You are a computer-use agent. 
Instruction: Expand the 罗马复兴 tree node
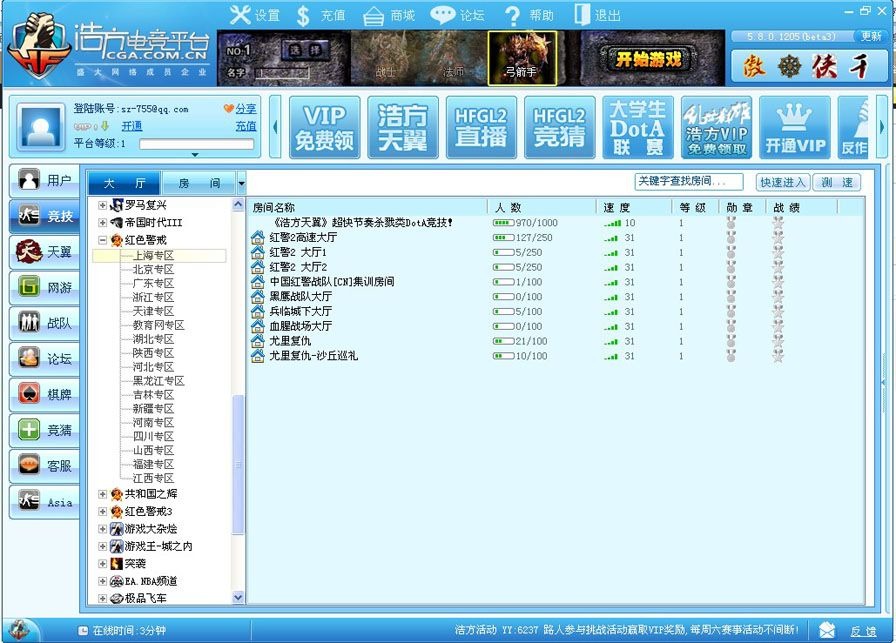102,206
